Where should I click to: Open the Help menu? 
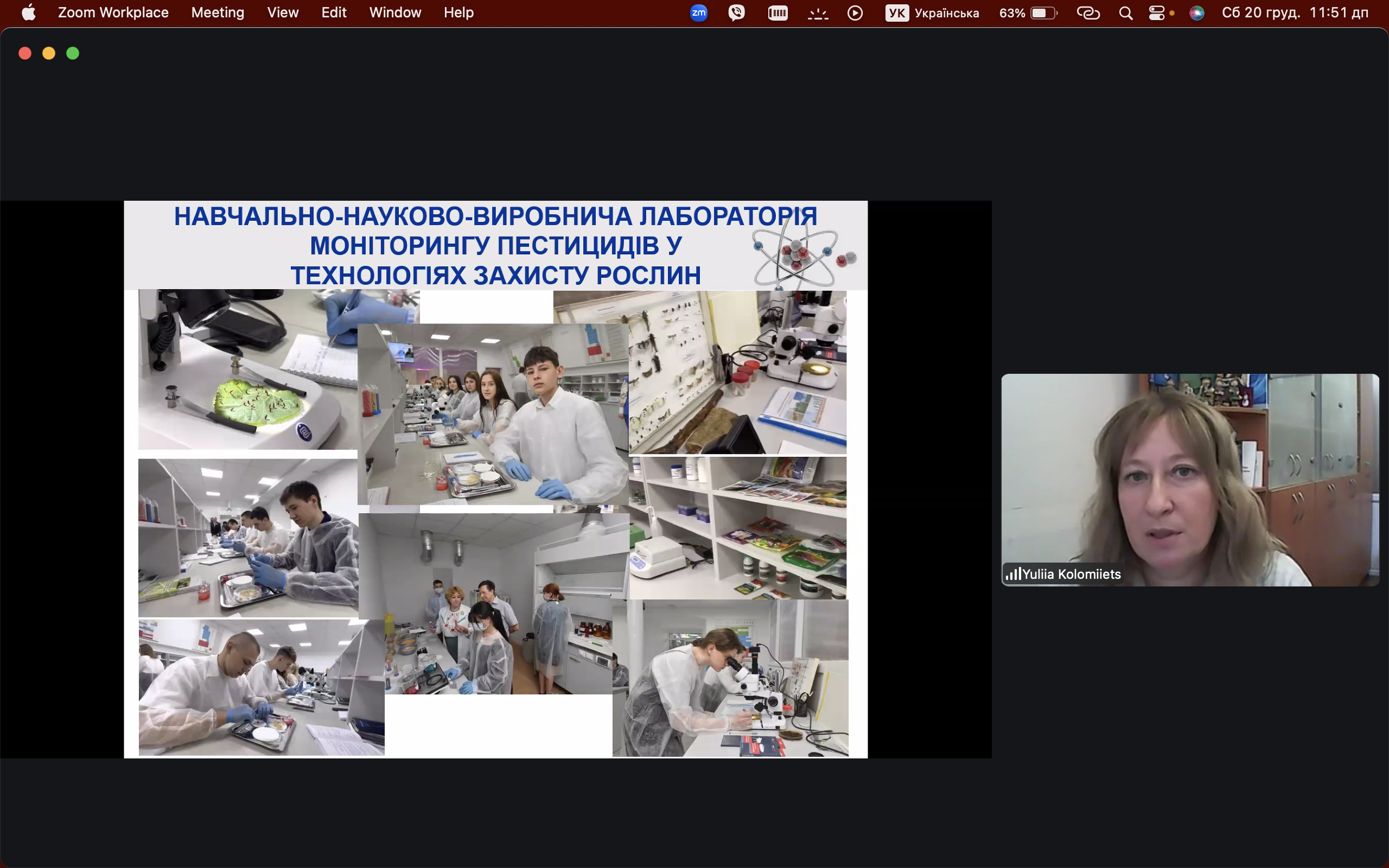click(458, 12)
